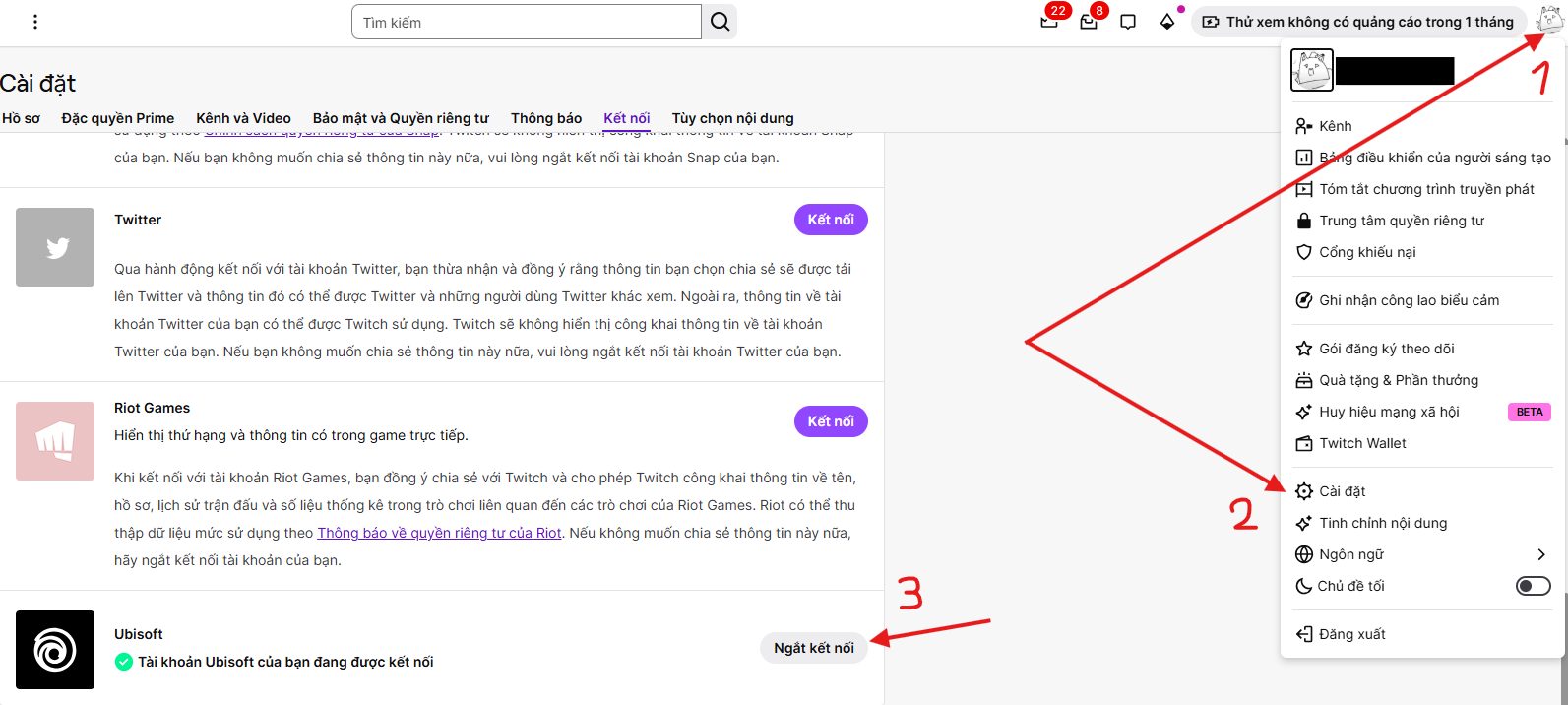1568x705 pixels.
Task: Open the Kênh và Video tab
Action: 243,118
